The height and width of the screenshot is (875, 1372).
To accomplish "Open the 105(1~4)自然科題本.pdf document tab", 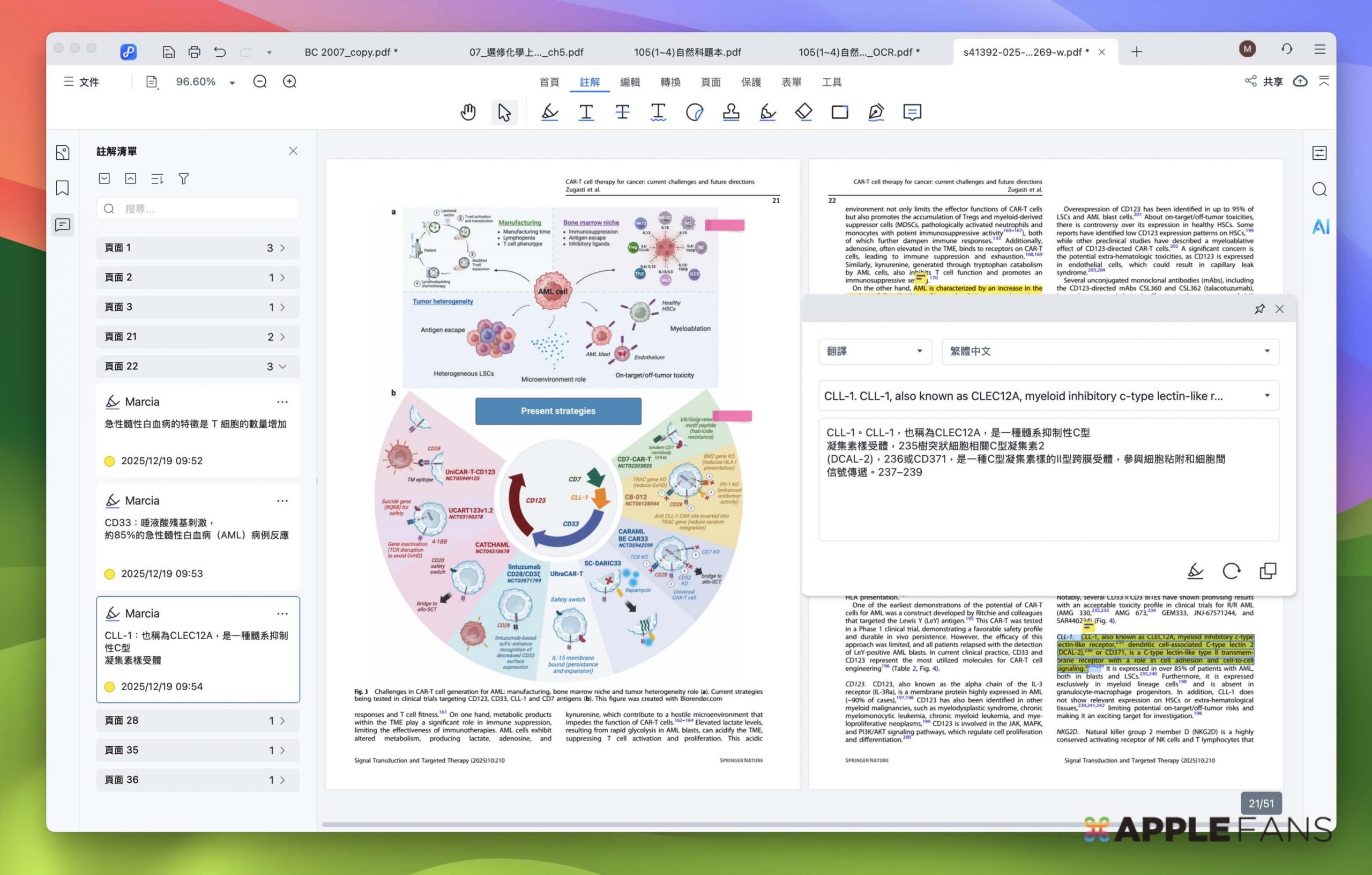I will (x=687, y=52).
